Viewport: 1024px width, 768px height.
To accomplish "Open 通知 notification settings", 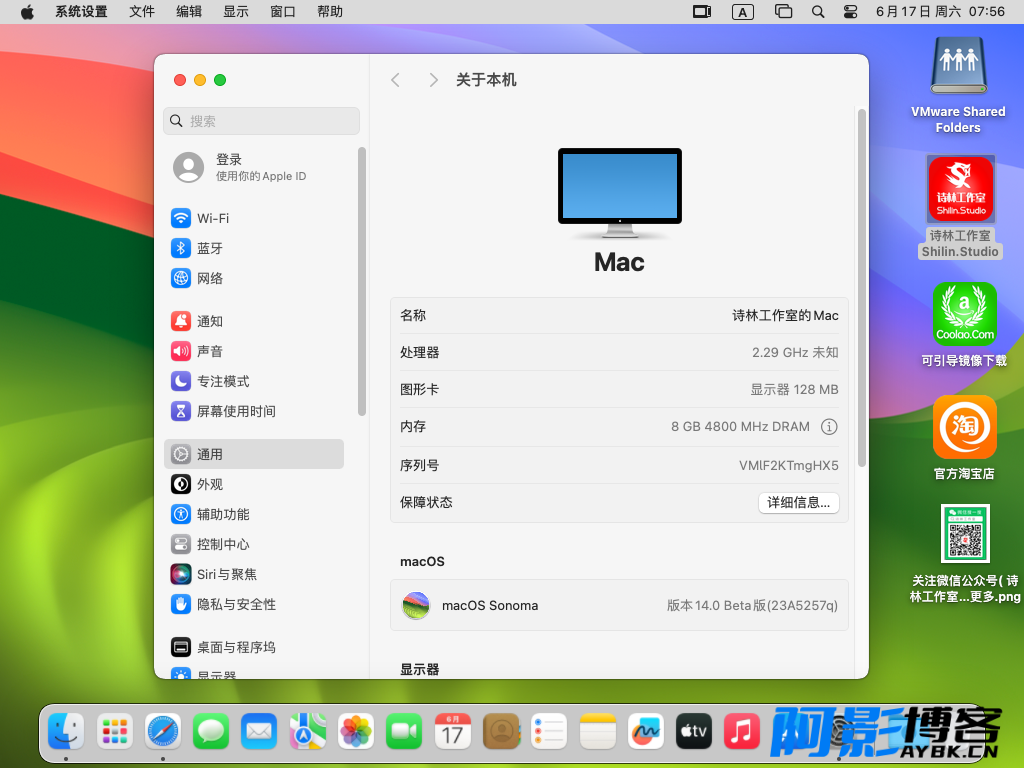I will click(x=253, y=321).
